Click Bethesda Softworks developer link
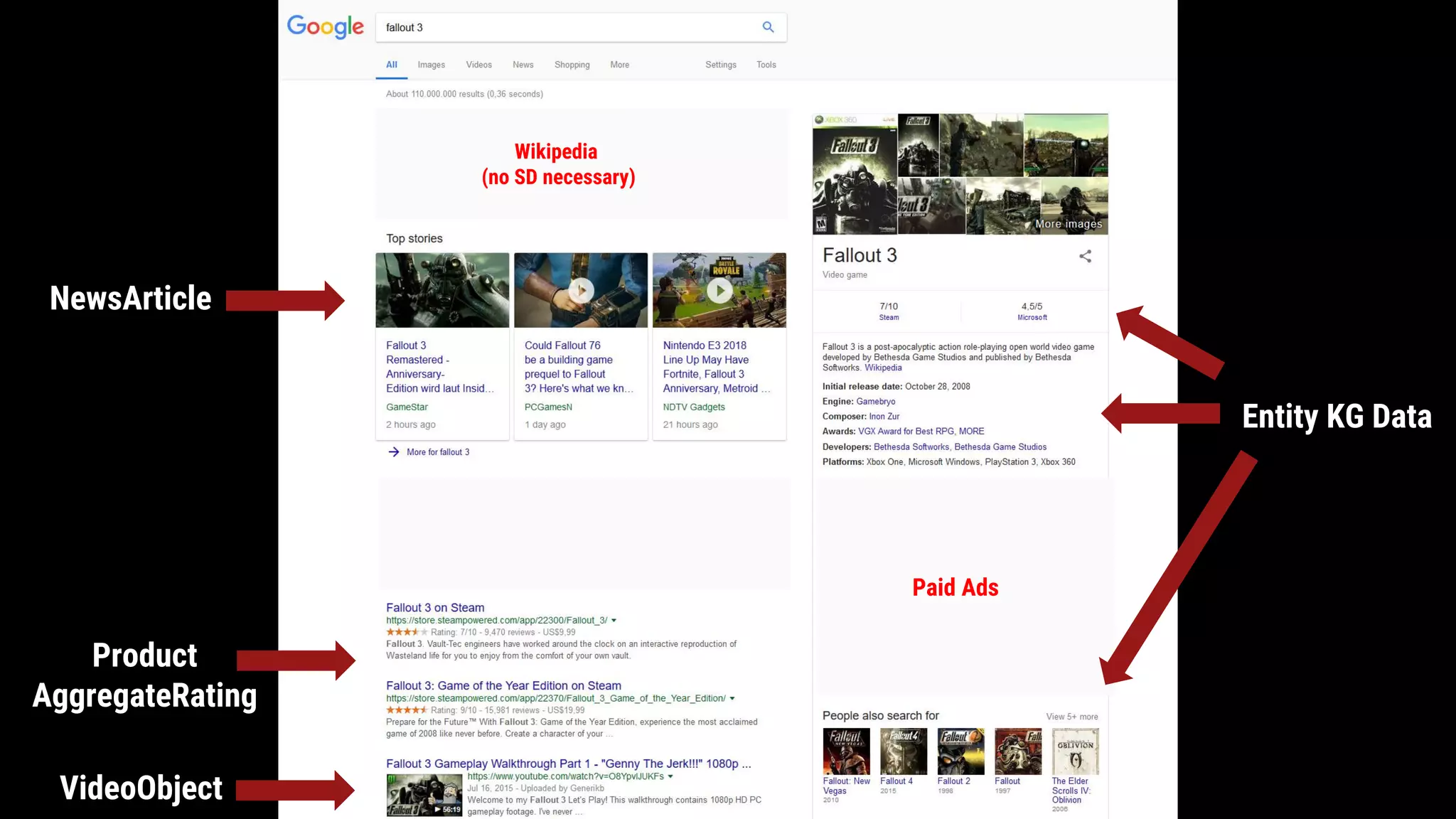 point(911,447)
